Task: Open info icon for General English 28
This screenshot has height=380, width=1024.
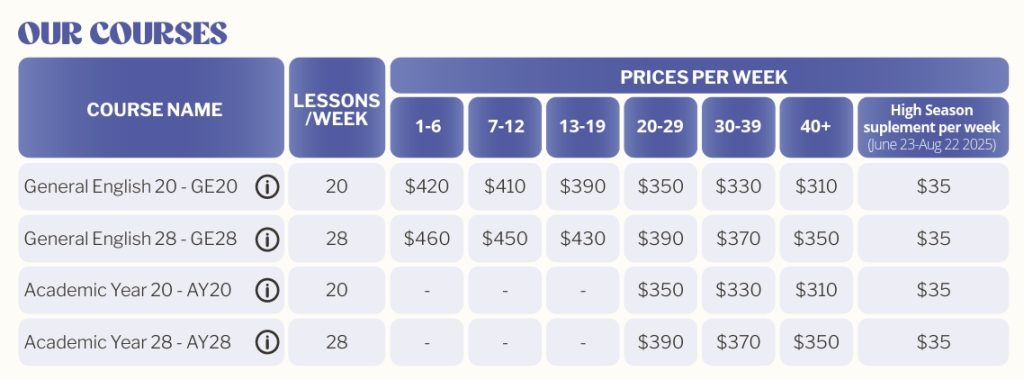Action: [x=266, y=239]
